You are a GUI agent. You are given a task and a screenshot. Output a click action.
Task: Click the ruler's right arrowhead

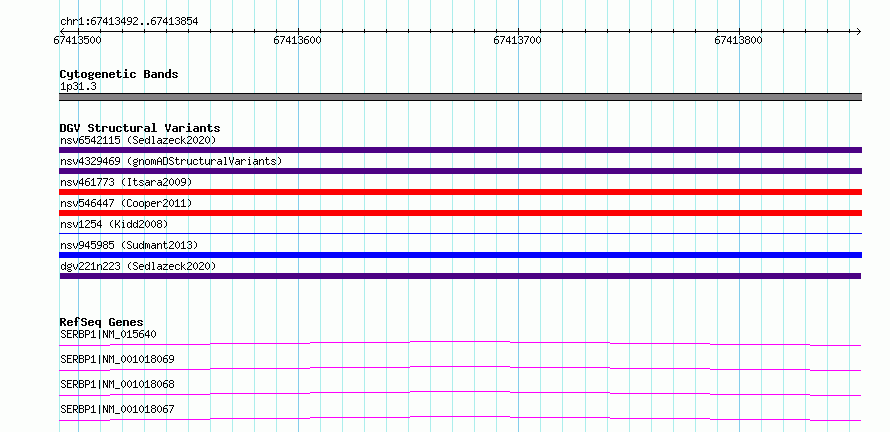click(859, 31)
